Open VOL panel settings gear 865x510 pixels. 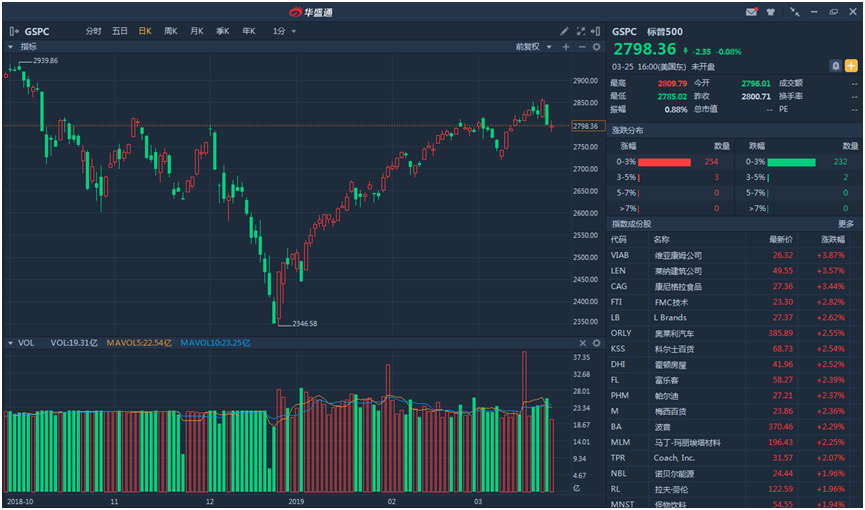596,343
